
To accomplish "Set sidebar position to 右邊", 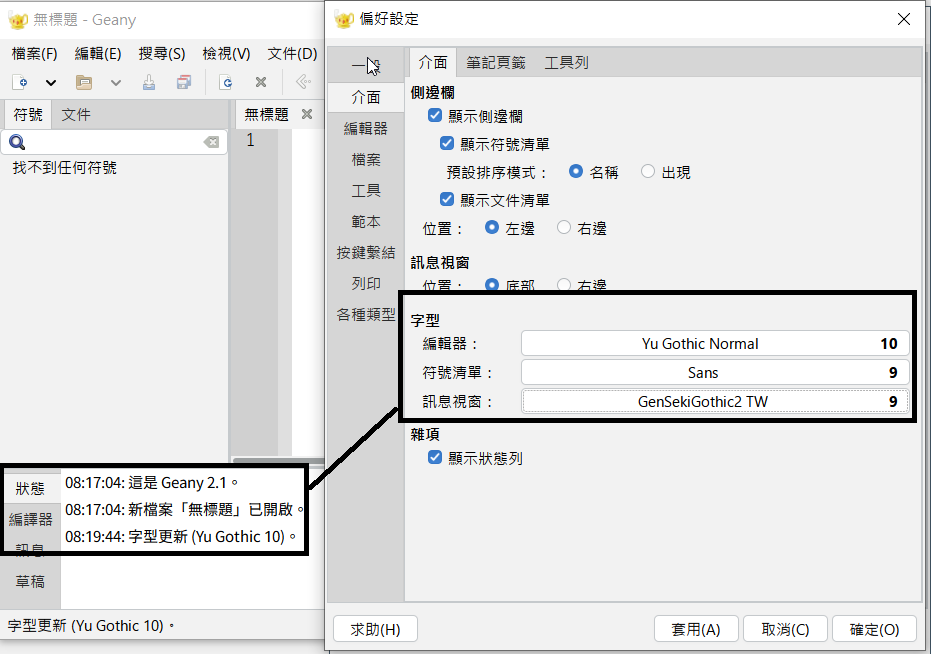I will (x=564, y=228).
